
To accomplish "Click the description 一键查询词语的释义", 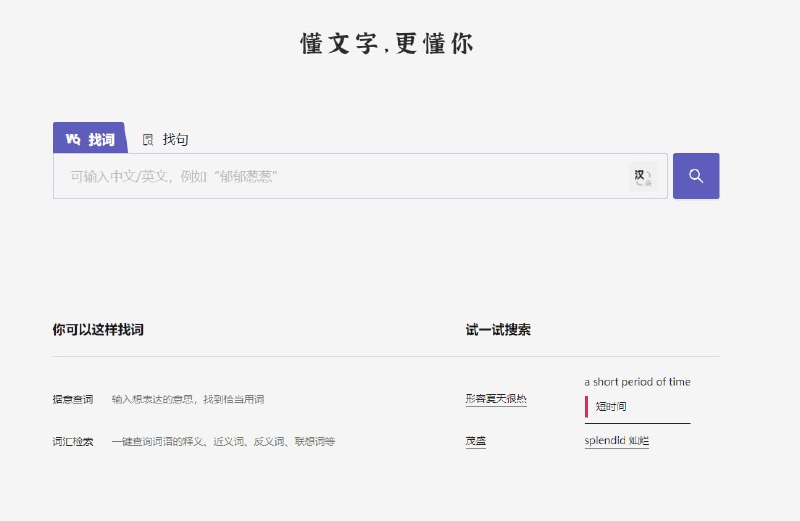I will (x=223, y=441).
